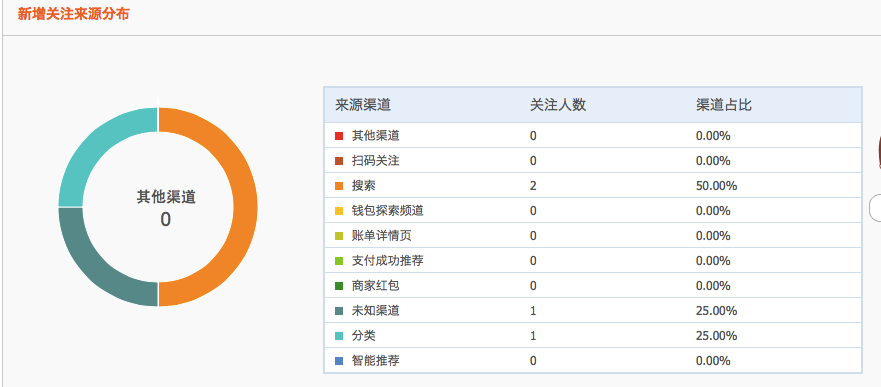Click the 关注人数 column header
Screen dimensions: 881x387
click(x=558, y=105)
